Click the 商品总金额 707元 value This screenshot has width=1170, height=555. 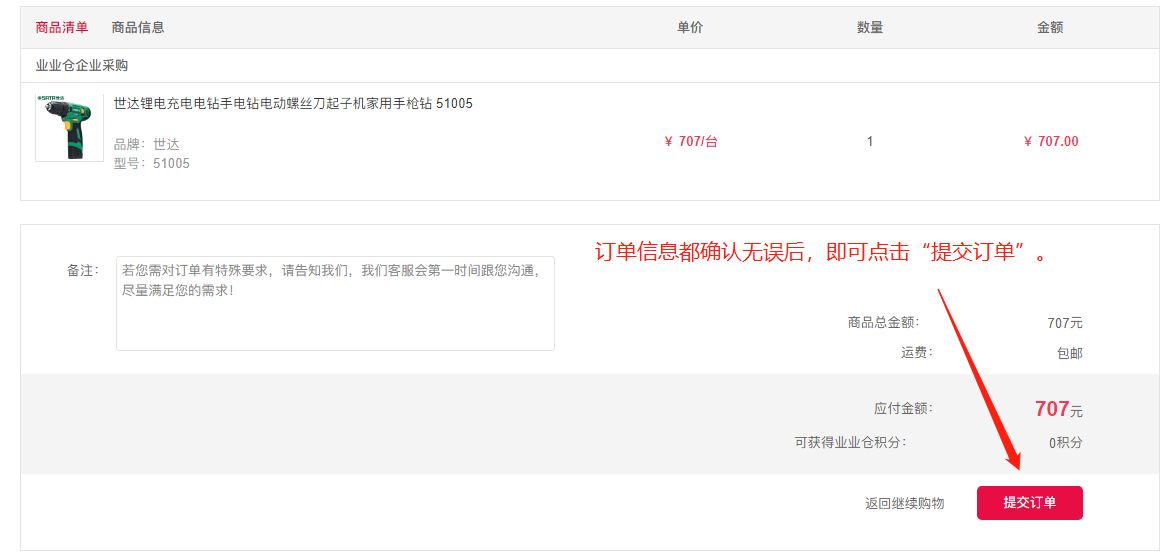pyautogui.click(x=1064, y=323)
